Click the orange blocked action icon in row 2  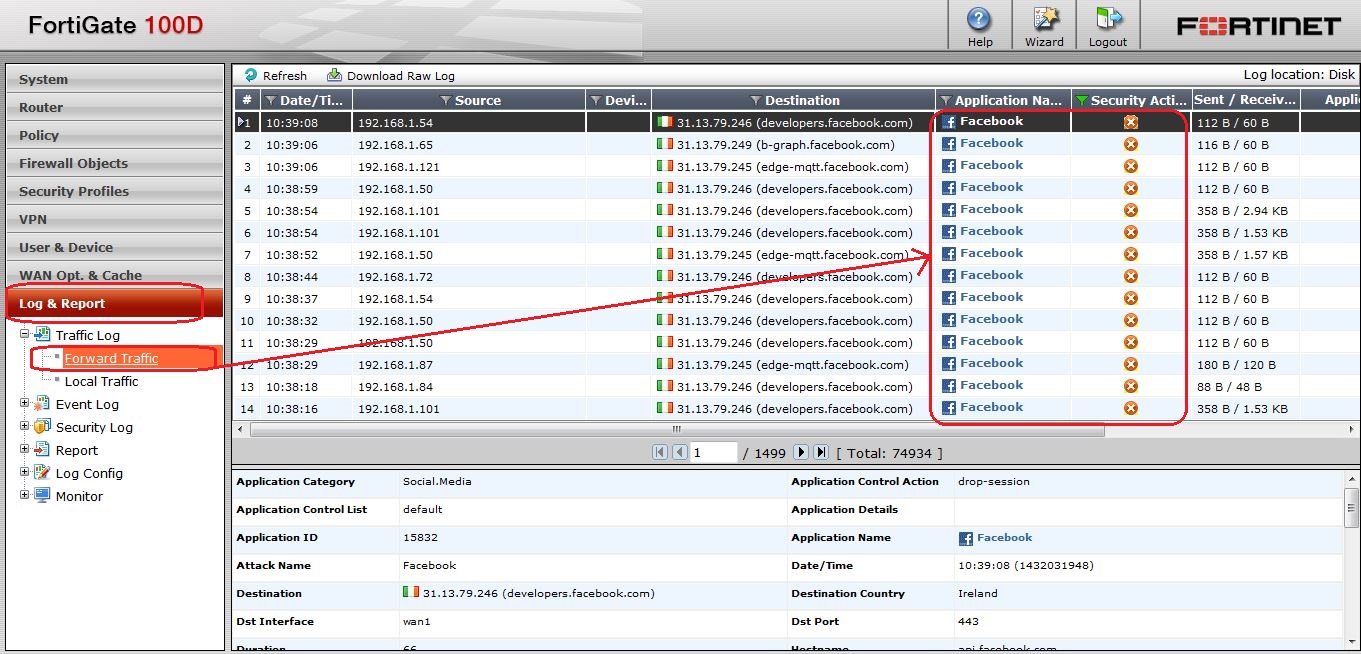[x=1130, y=143]
